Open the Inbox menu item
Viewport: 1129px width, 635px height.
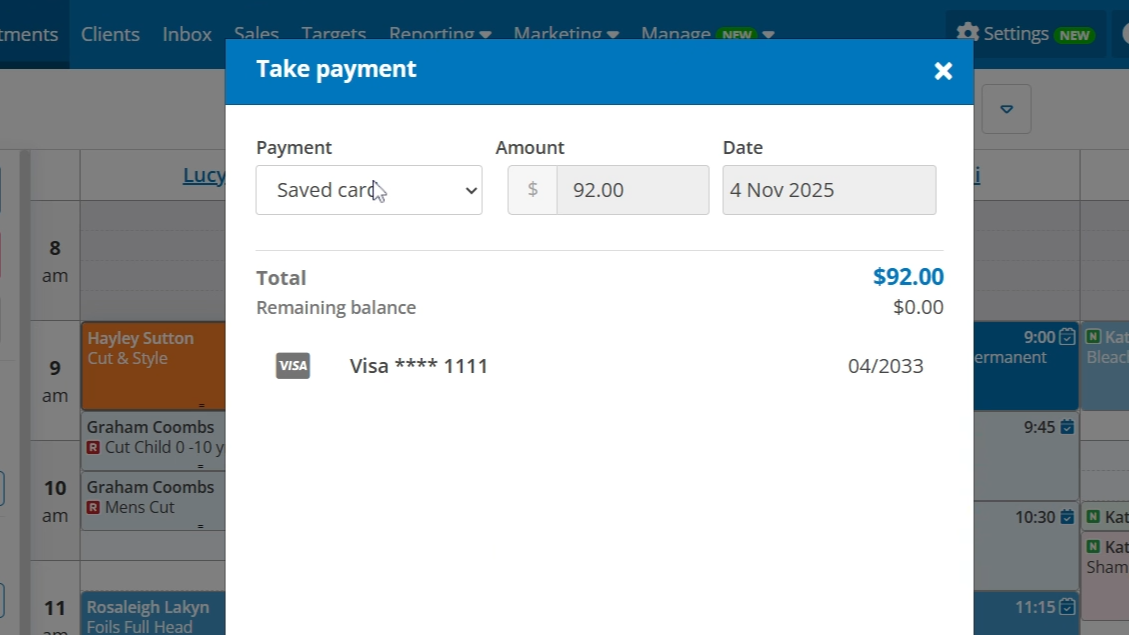[186, 34]
